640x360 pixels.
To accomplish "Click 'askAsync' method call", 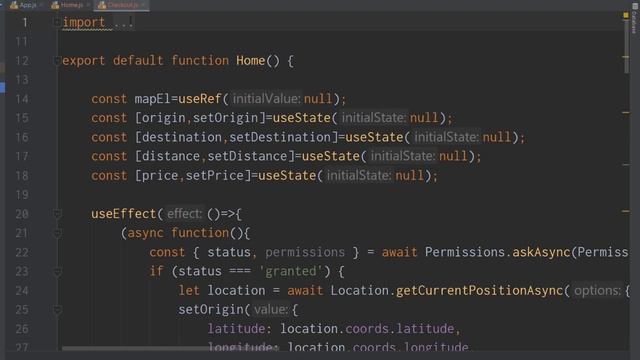I will pos(541,252).
